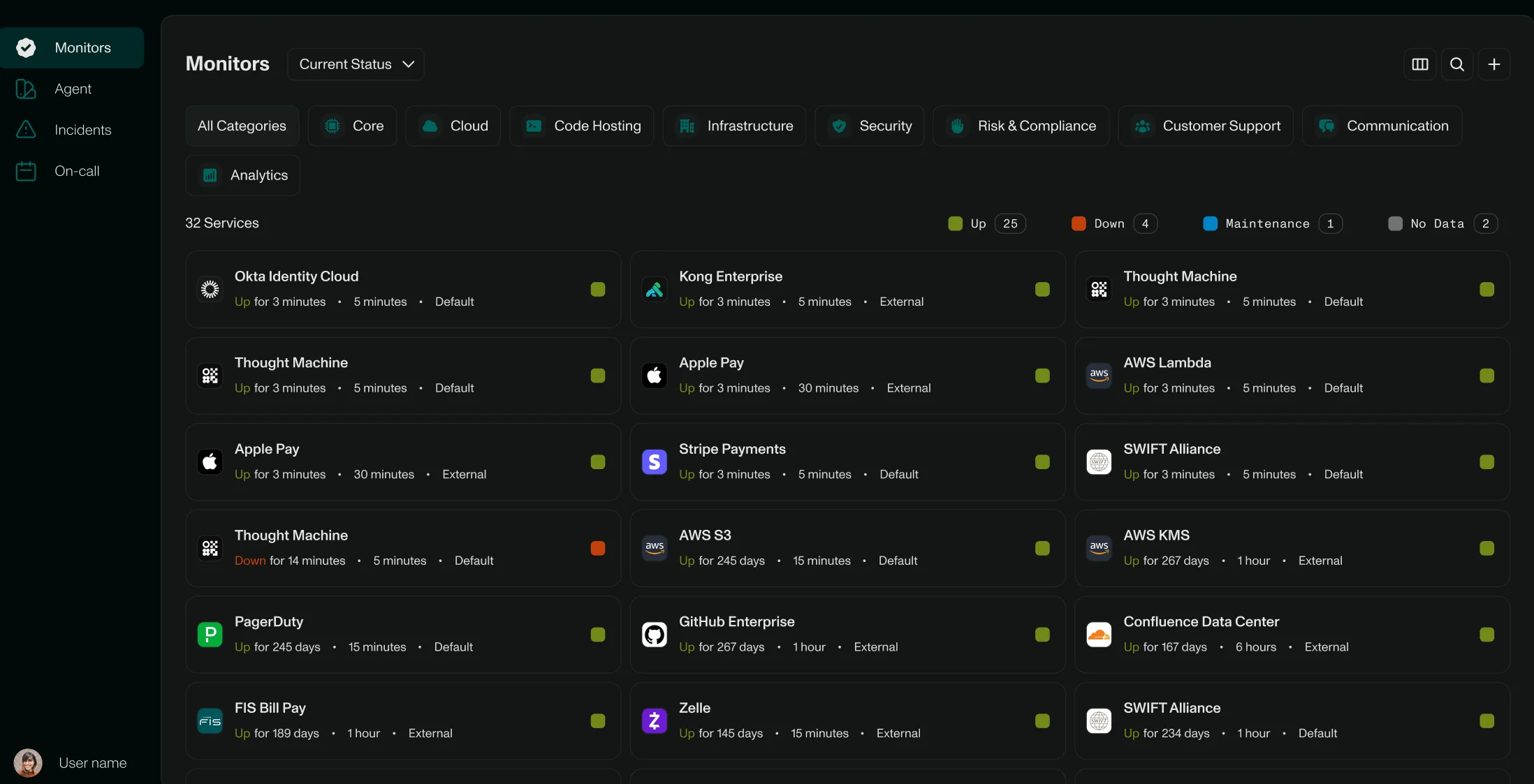The image size is (1534, 784).
Task: Click the down Thought Machine logo icon
Action: tap(210, 548)
